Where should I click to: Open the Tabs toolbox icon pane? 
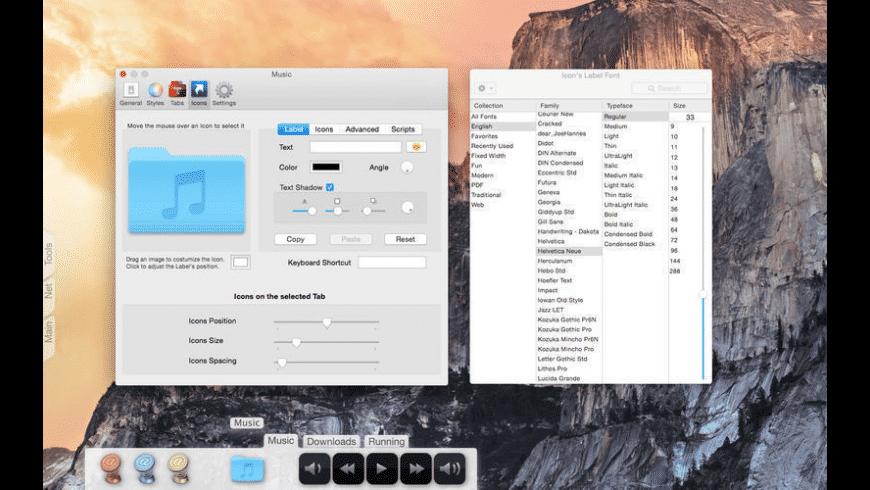[x=177, y=94]
